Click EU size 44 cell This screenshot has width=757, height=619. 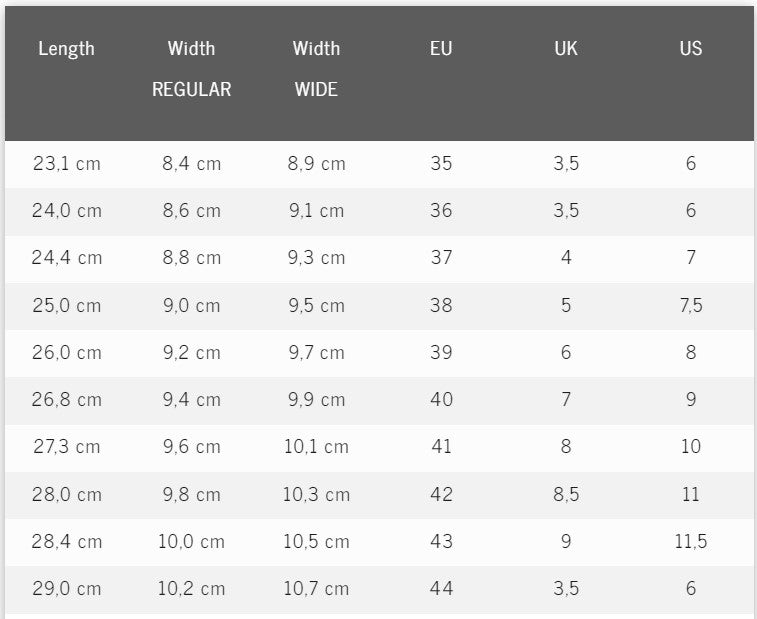pyautogui.click(x=441, y=589)
